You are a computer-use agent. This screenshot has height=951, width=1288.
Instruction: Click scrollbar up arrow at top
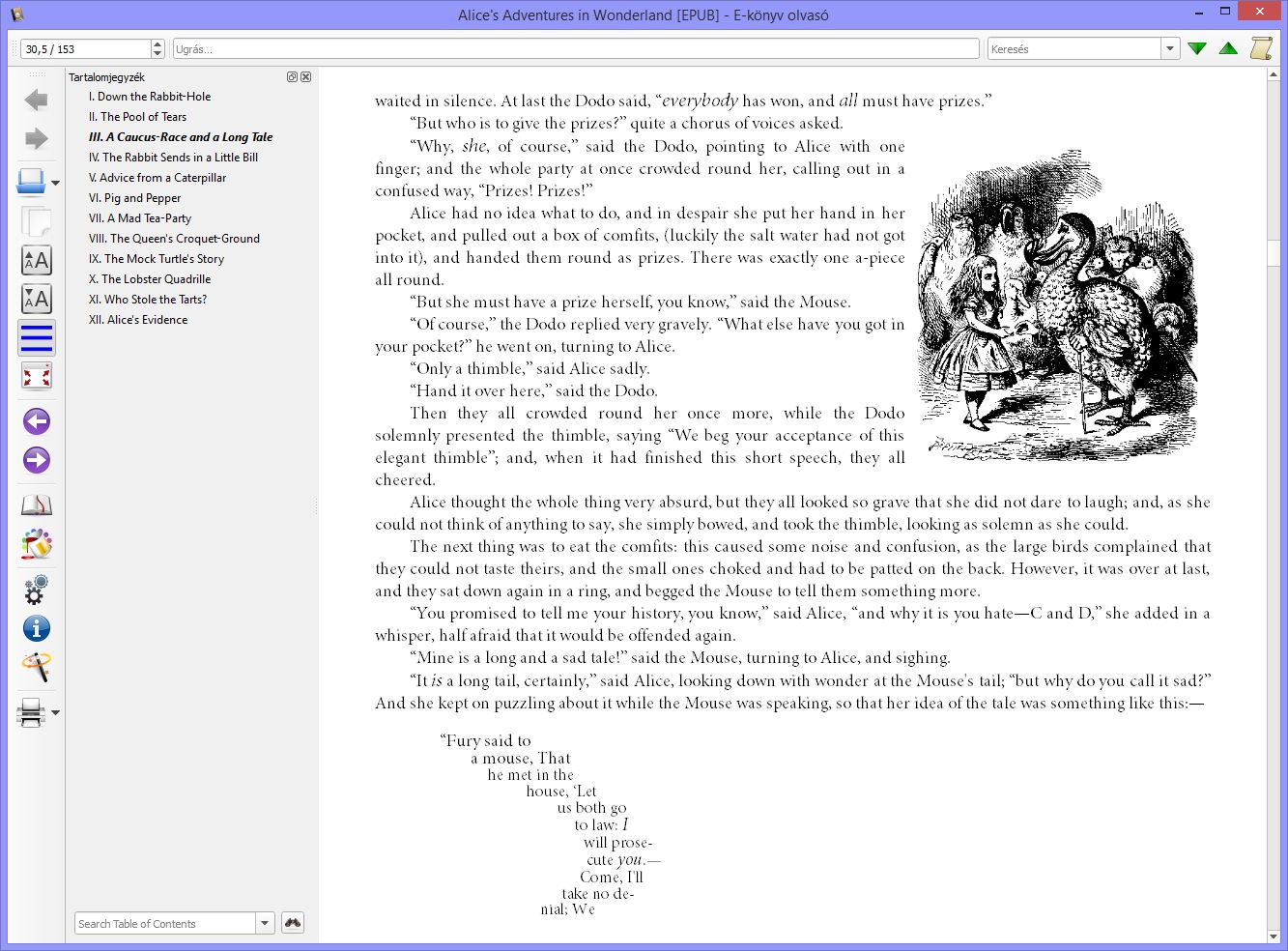[x=1275, y=76]
